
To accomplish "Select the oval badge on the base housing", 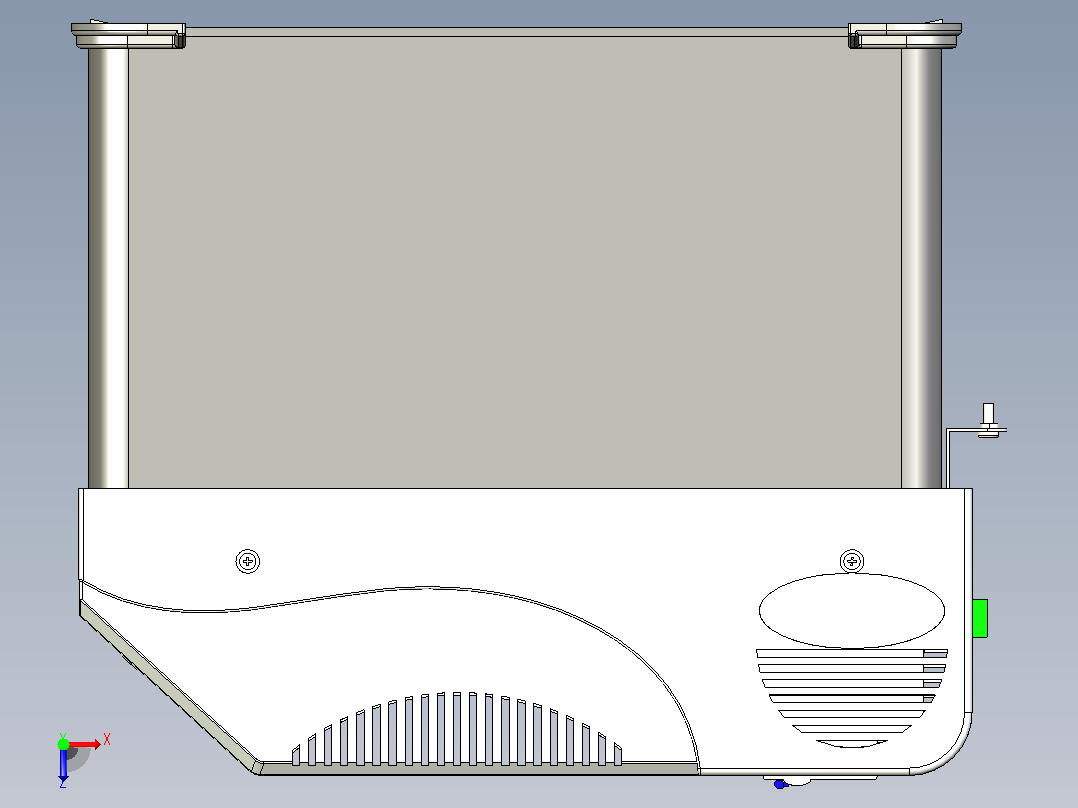I will 852,611.
